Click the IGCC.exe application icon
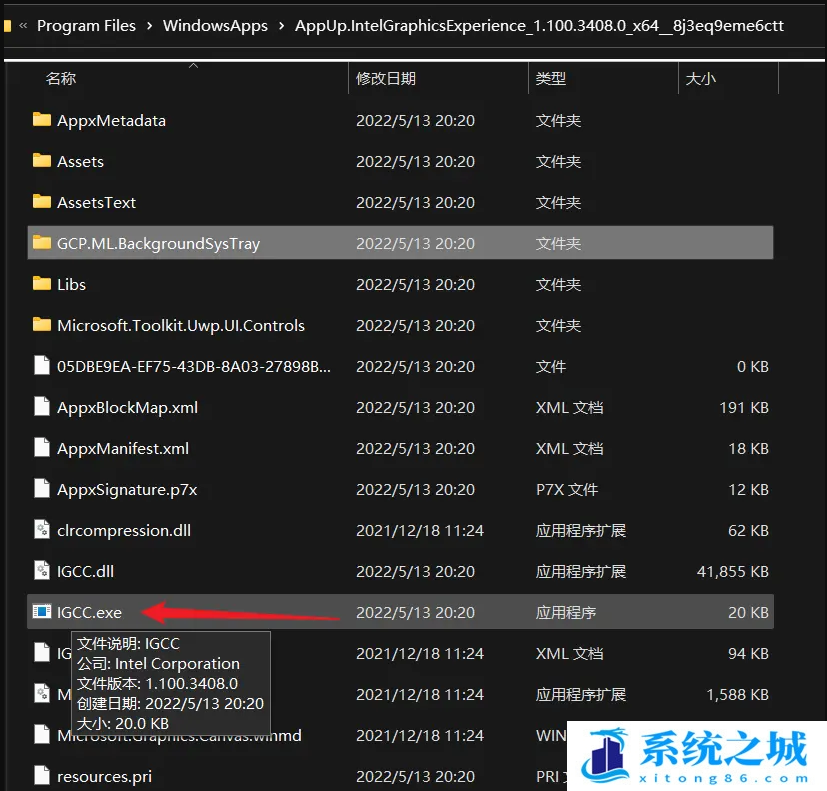 point(41,612)
